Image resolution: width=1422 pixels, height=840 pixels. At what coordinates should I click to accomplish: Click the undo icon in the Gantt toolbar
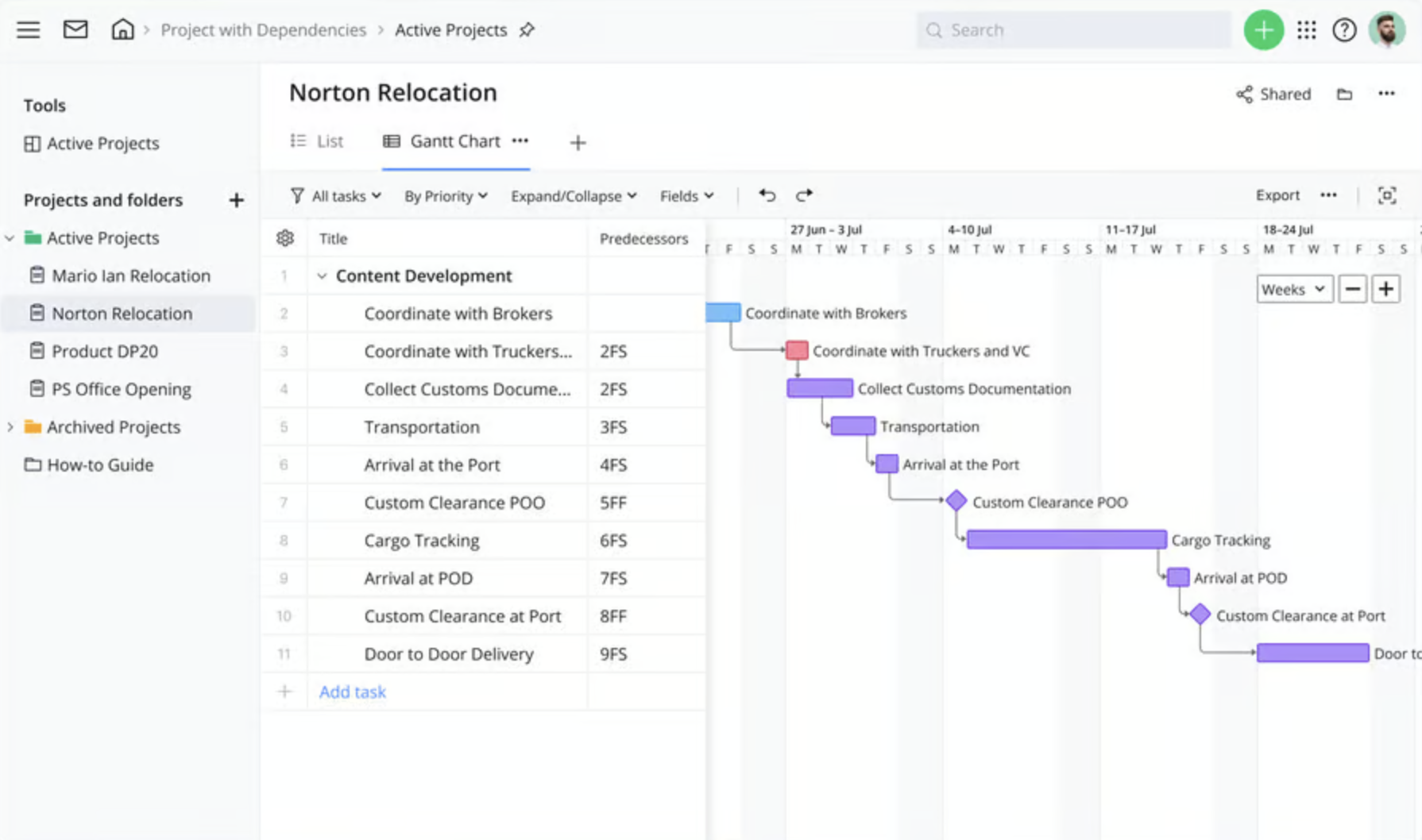(x=766, y=195)
